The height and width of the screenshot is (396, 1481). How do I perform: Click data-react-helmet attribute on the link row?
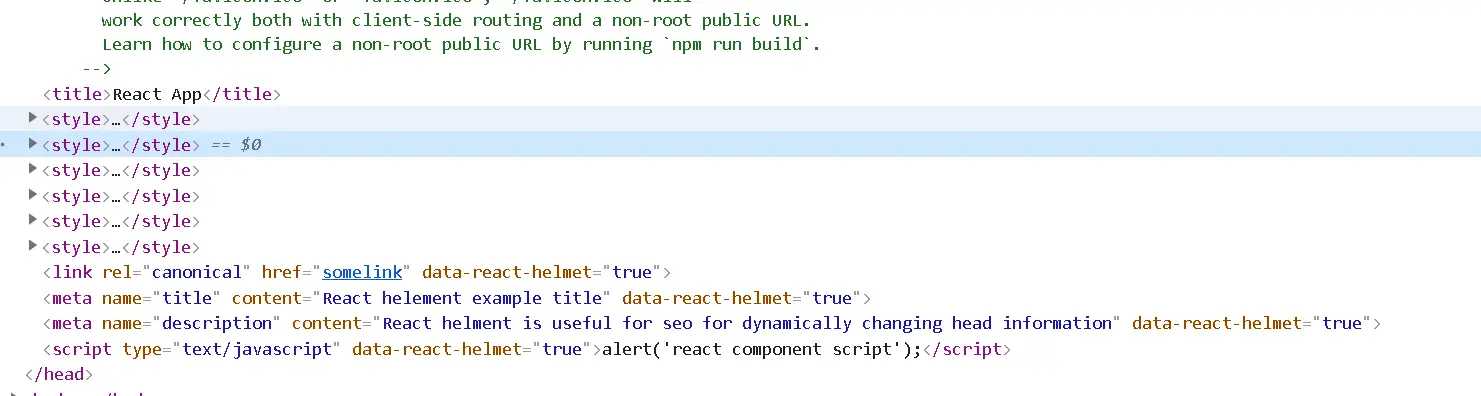point(541,272)
